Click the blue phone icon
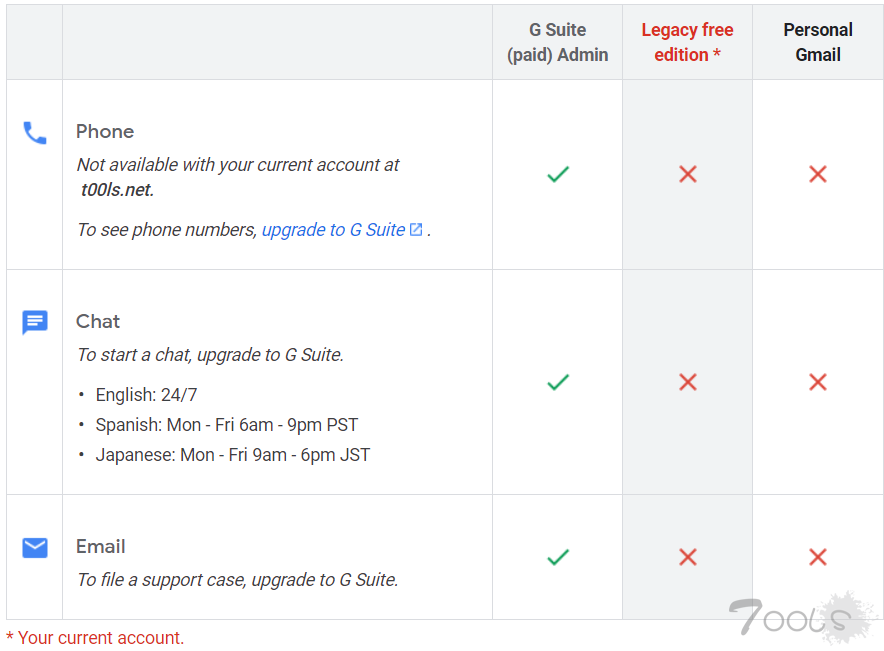884x651 pixels. (35, 133)
